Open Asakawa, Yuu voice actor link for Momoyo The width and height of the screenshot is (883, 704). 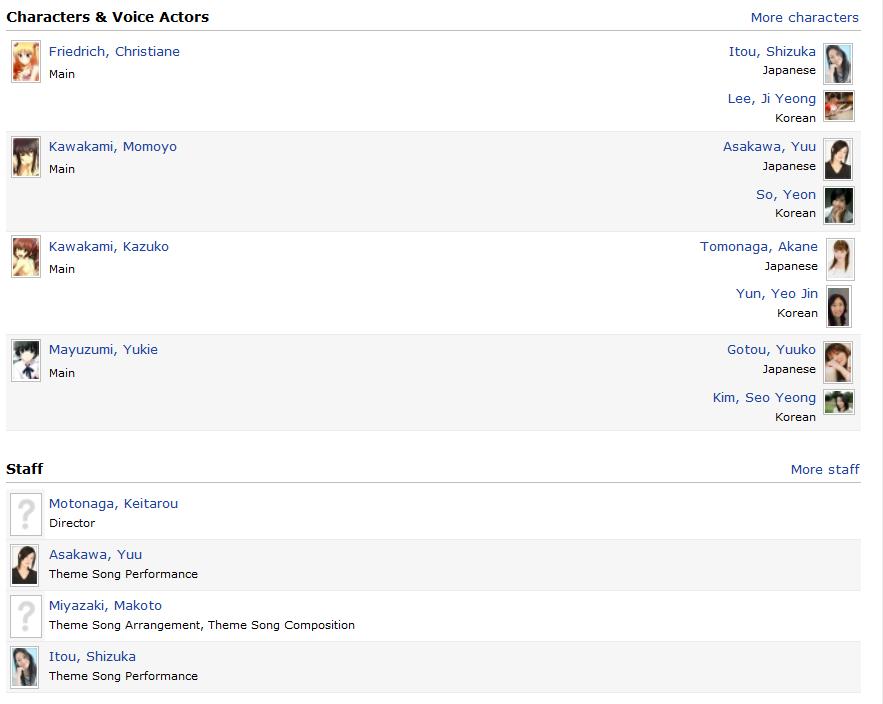[769, 146]
